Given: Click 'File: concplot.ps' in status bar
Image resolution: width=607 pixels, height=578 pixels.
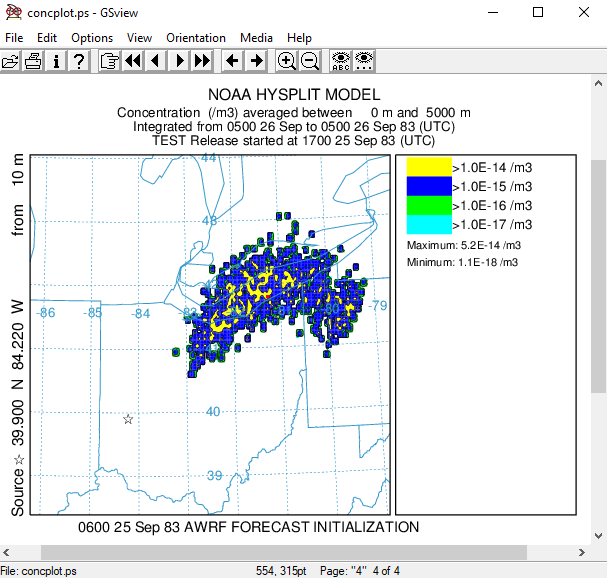Looking at the screenshot, I should (x=38, y=571).
